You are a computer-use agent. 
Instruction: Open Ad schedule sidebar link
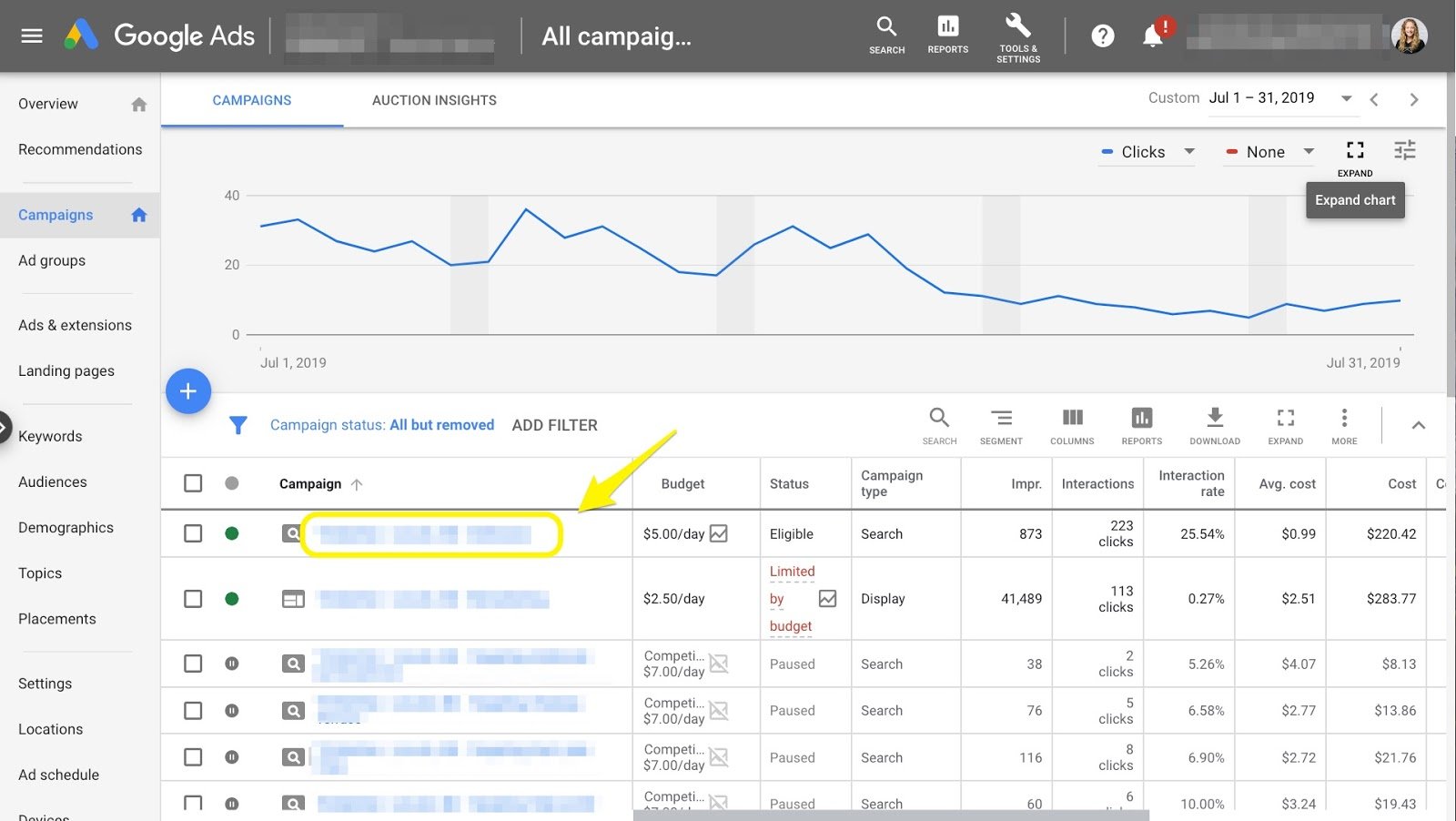tap(58, 775)
